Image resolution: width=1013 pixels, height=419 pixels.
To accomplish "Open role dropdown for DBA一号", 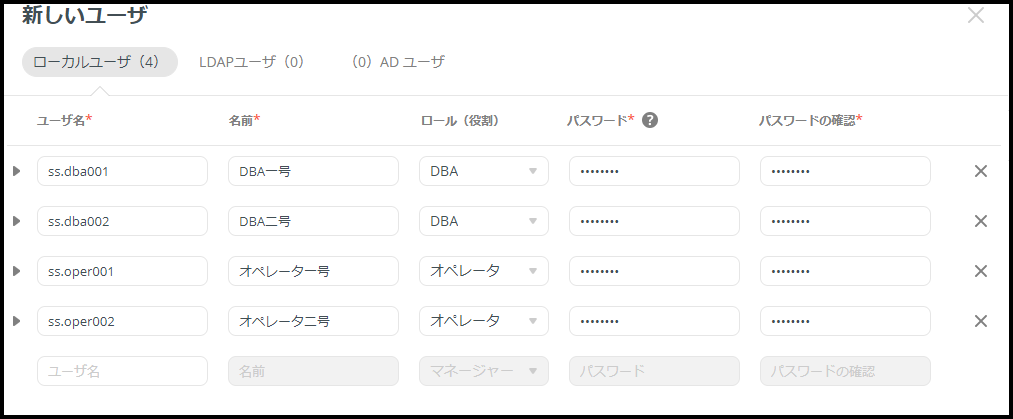I will (484, 171).
